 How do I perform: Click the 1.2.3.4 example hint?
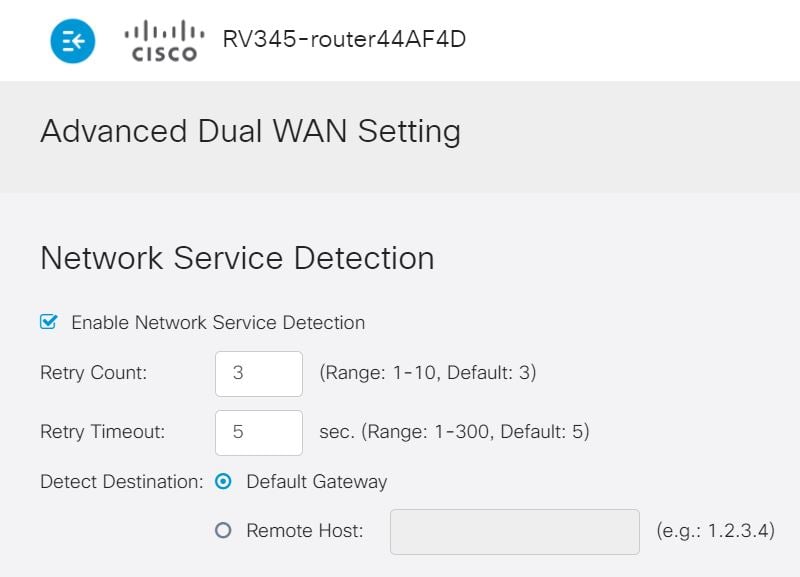pos(715,531)
